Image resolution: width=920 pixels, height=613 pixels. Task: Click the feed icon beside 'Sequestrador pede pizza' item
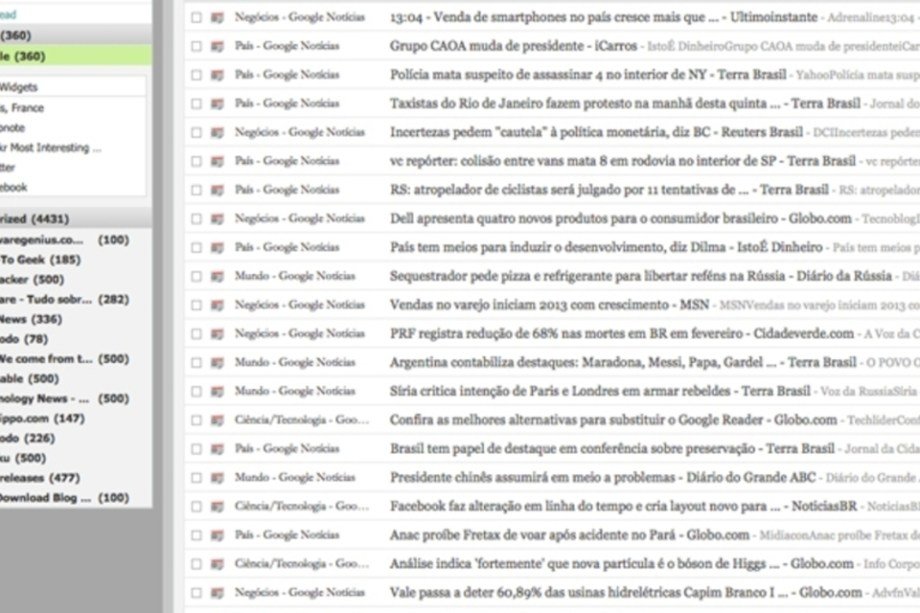217,276
